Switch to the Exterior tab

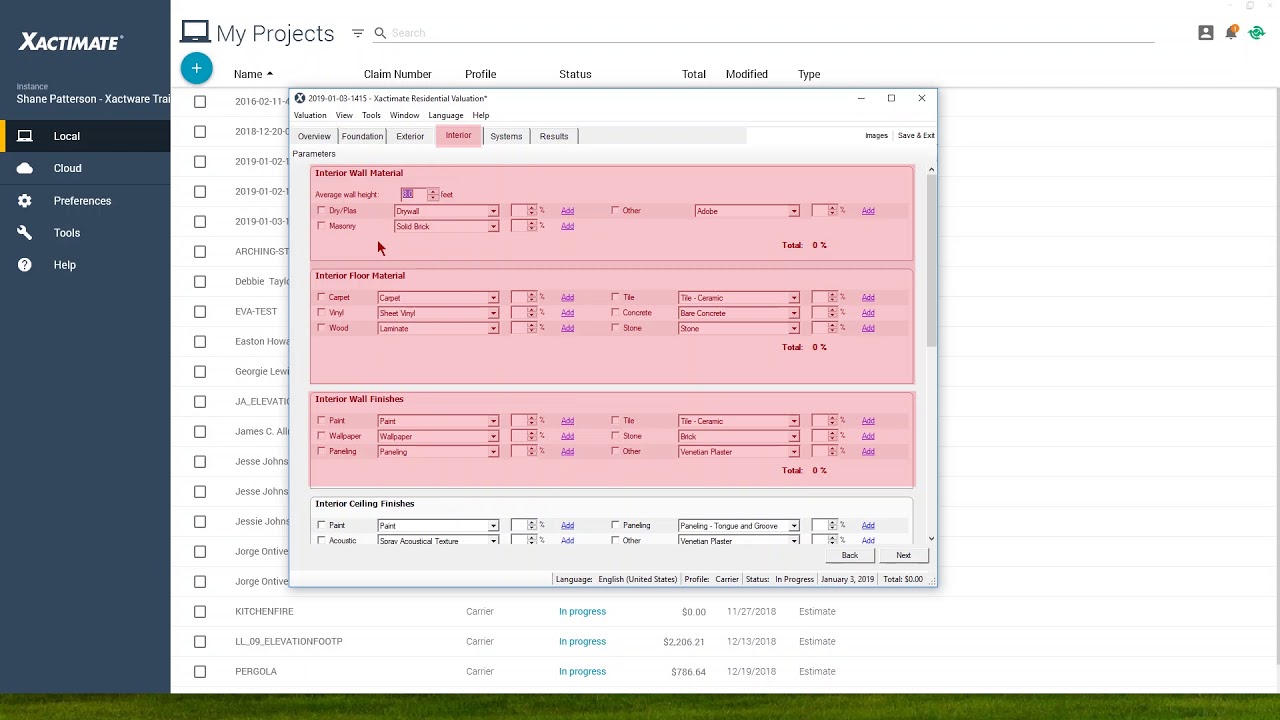410,136
